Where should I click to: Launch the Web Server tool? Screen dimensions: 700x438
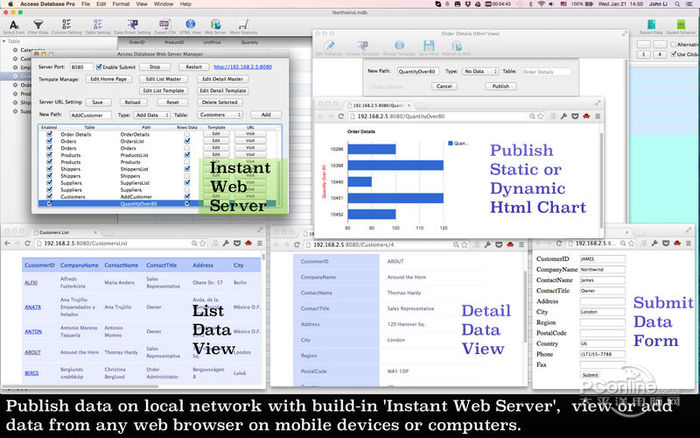(216, 26)
